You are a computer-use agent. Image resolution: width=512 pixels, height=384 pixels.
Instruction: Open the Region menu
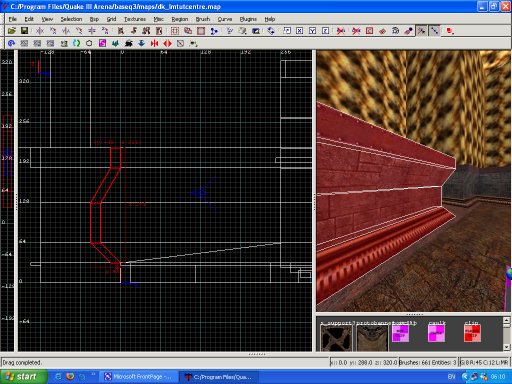180,19
